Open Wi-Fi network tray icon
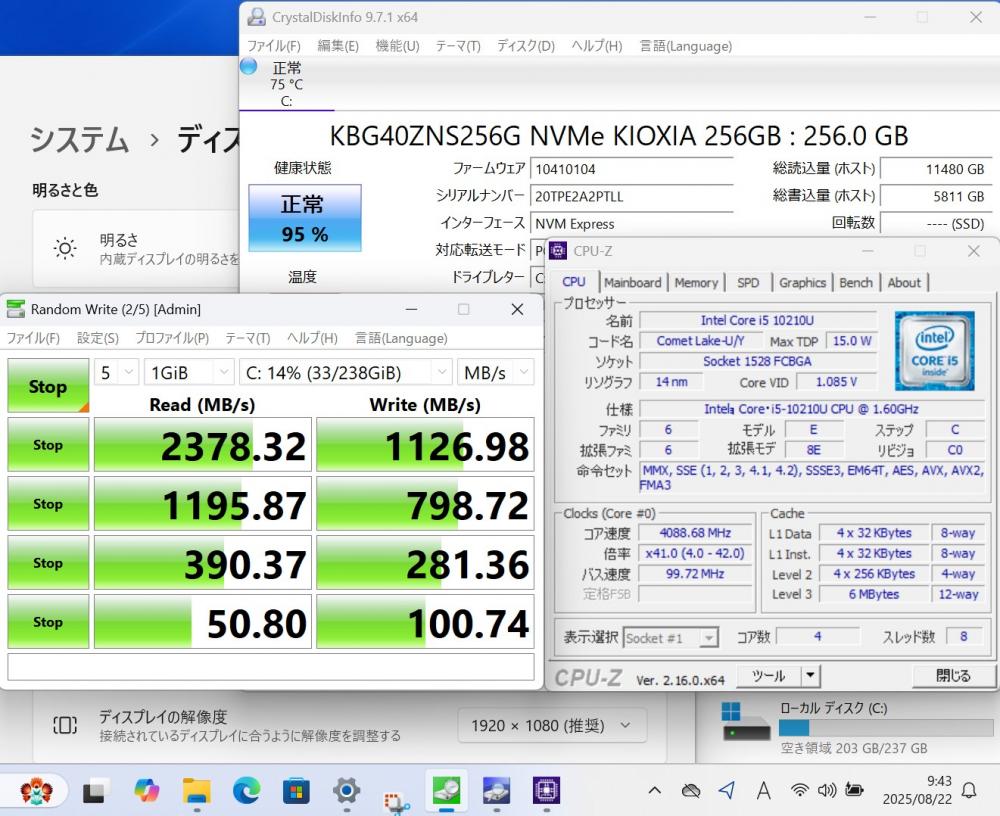The width and height of the screenshot is (1000, 816). pyautogui.click(x=799, y=790)
